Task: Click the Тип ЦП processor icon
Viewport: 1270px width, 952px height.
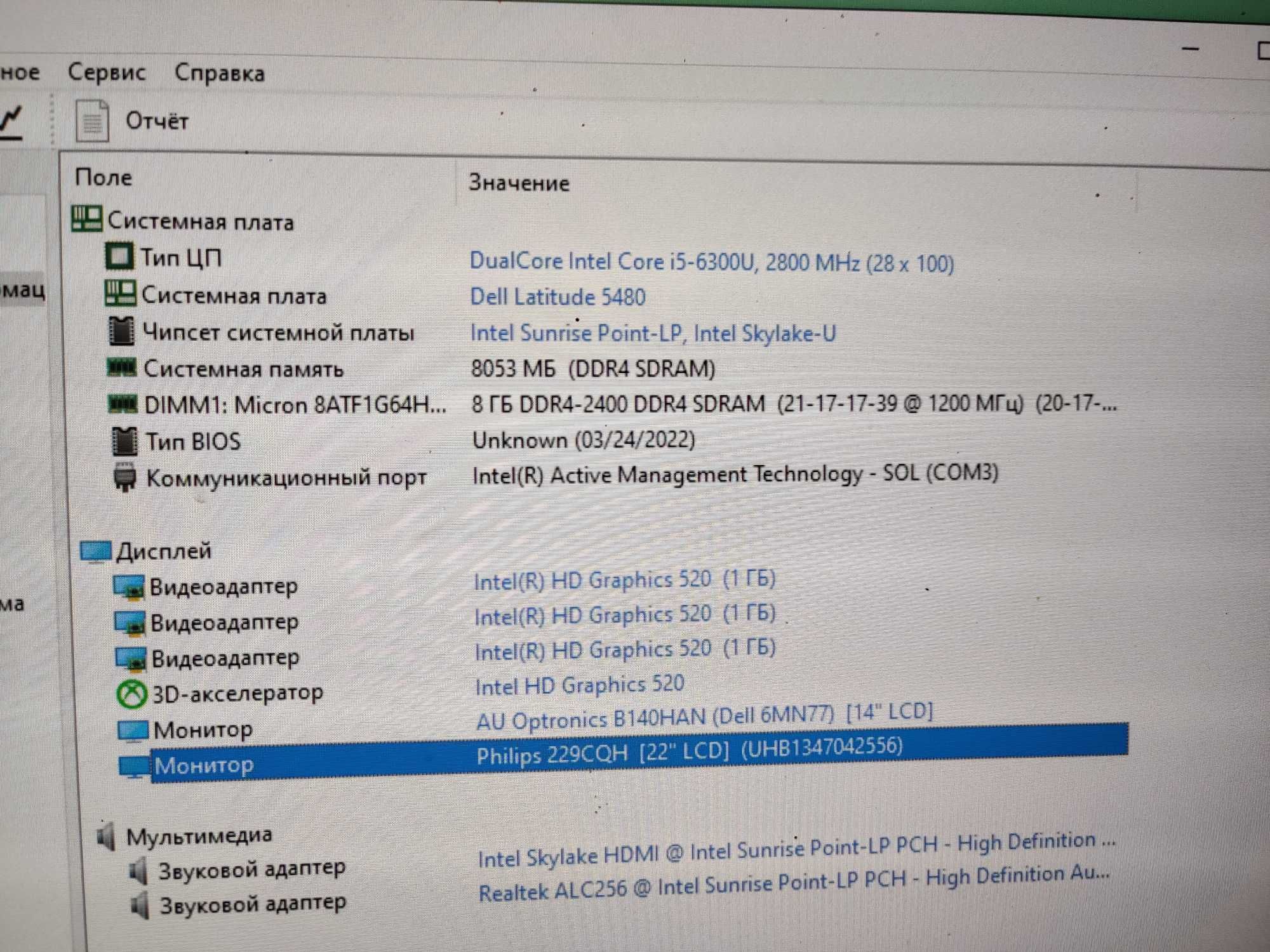Action: tap(119, 256)
